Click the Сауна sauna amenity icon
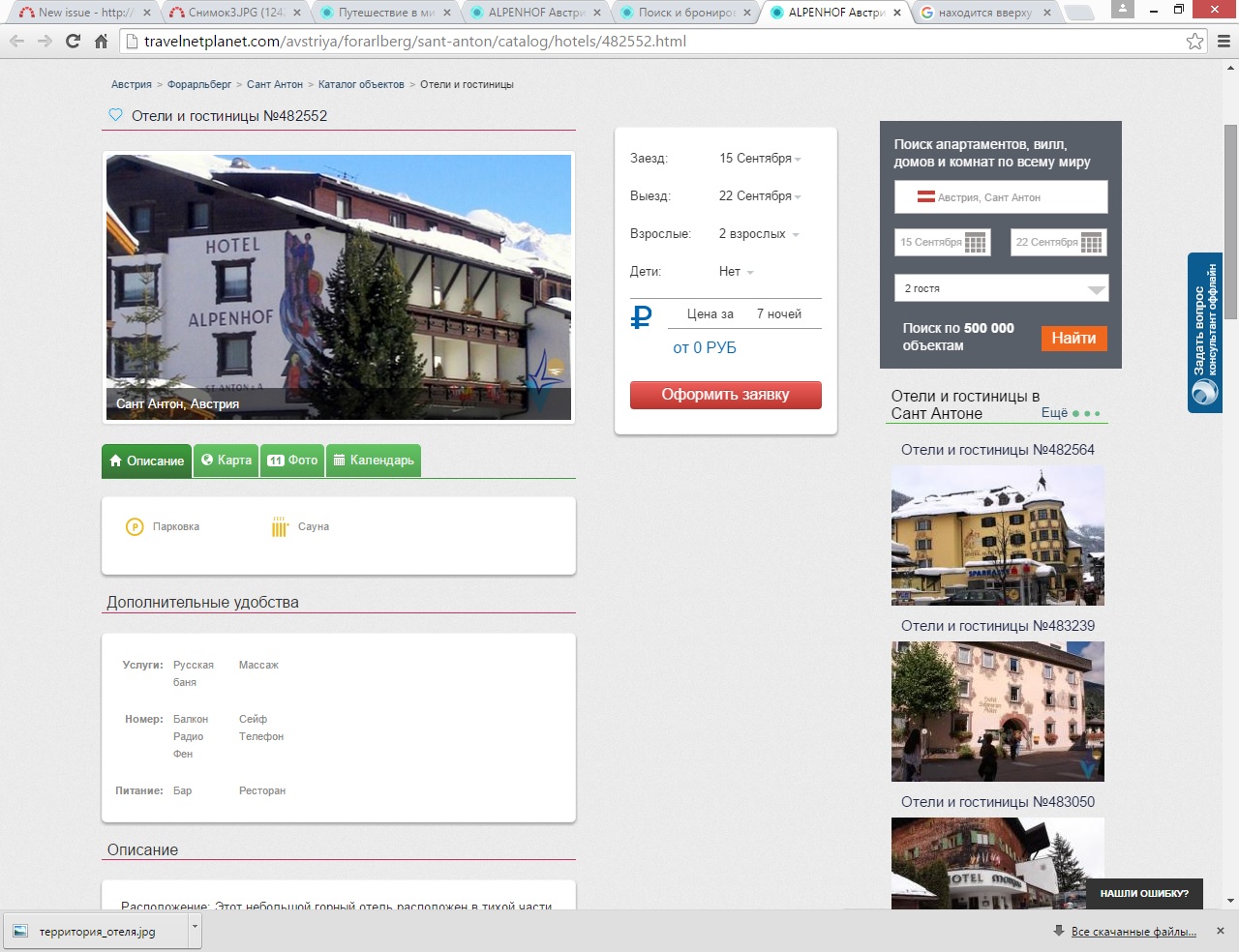 280,527
